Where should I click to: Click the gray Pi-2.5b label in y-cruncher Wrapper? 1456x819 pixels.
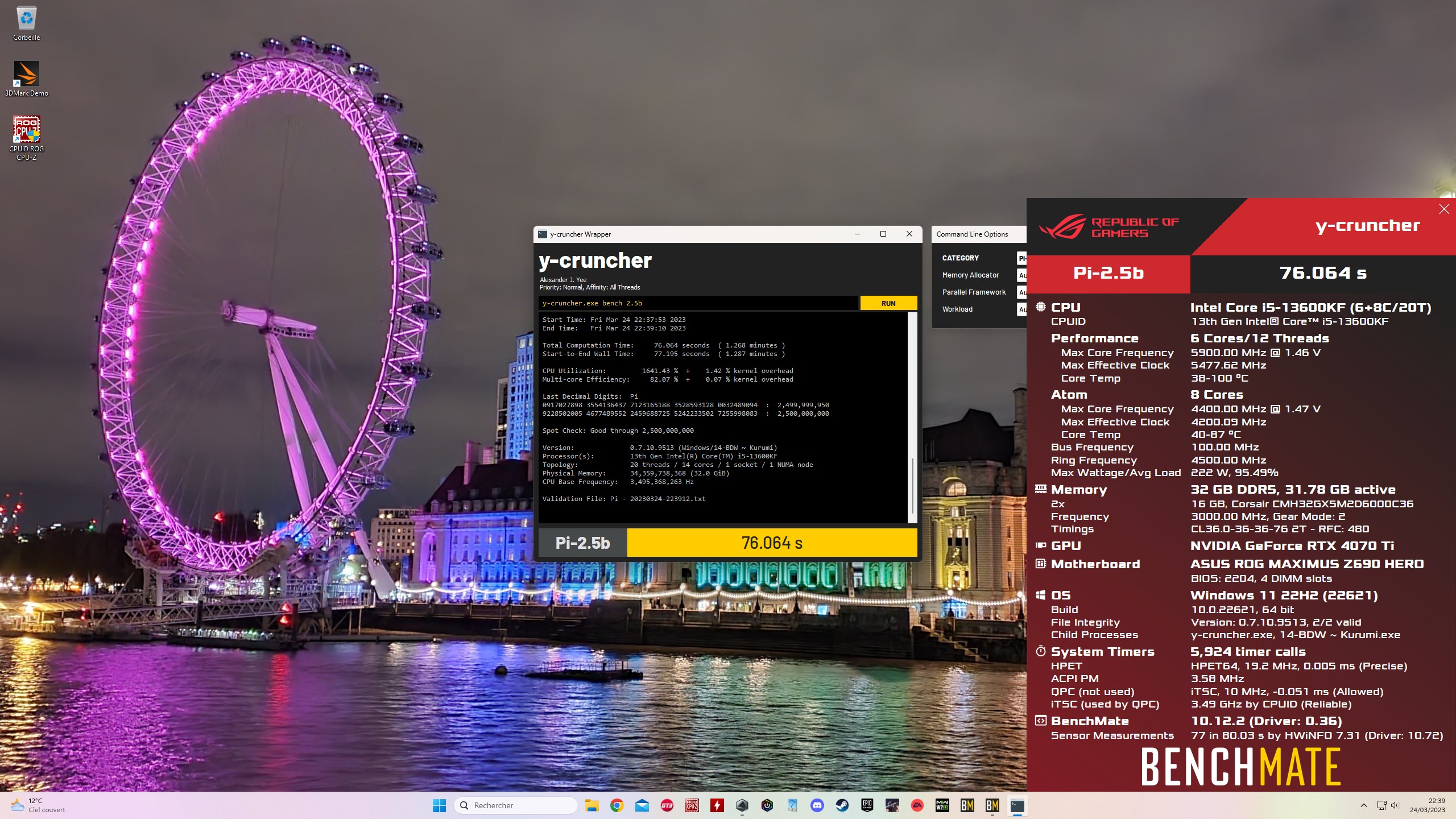point(582,543)
